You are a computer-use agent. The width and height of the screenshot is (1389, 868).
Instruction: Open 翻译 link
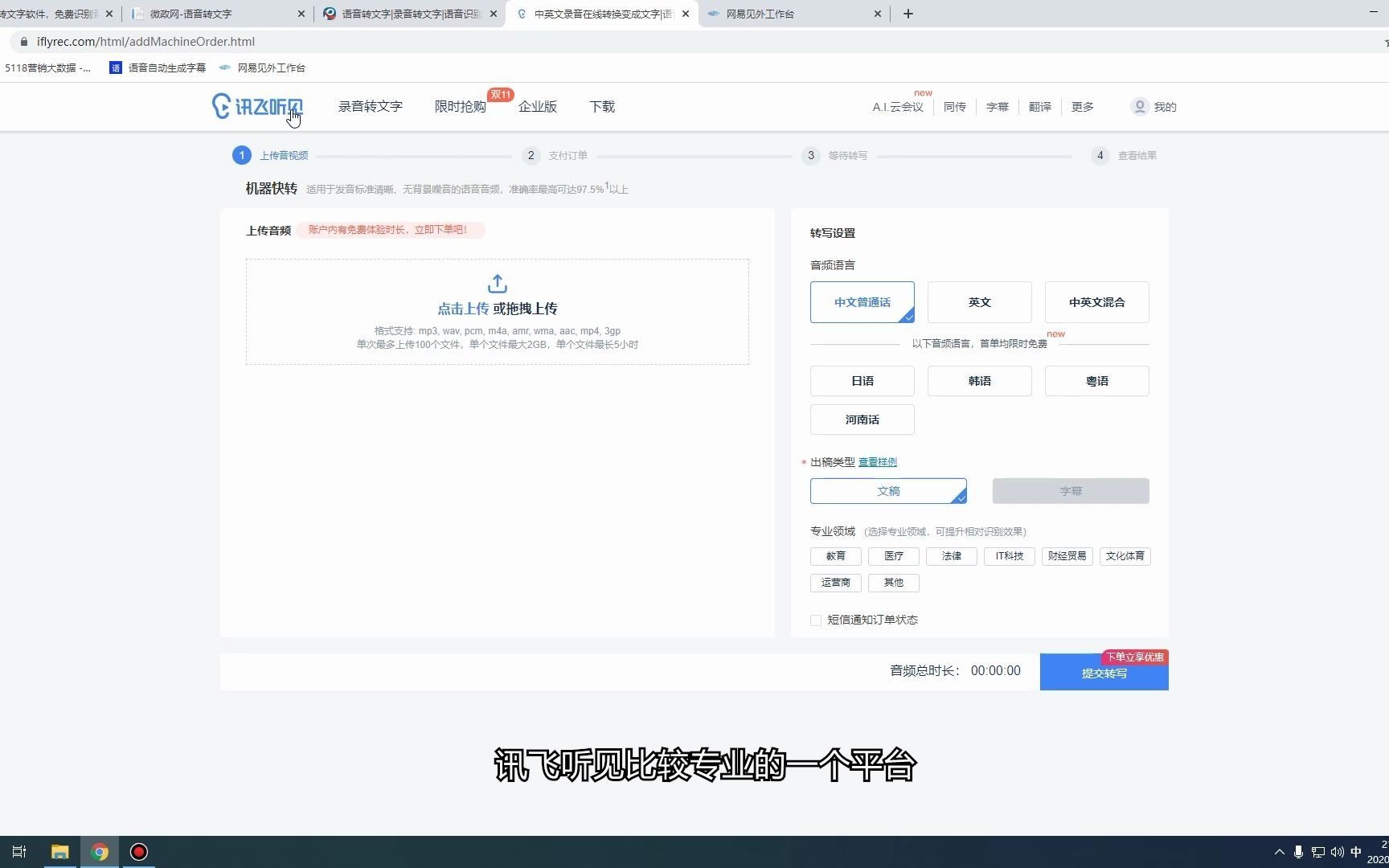point(1040,107)
